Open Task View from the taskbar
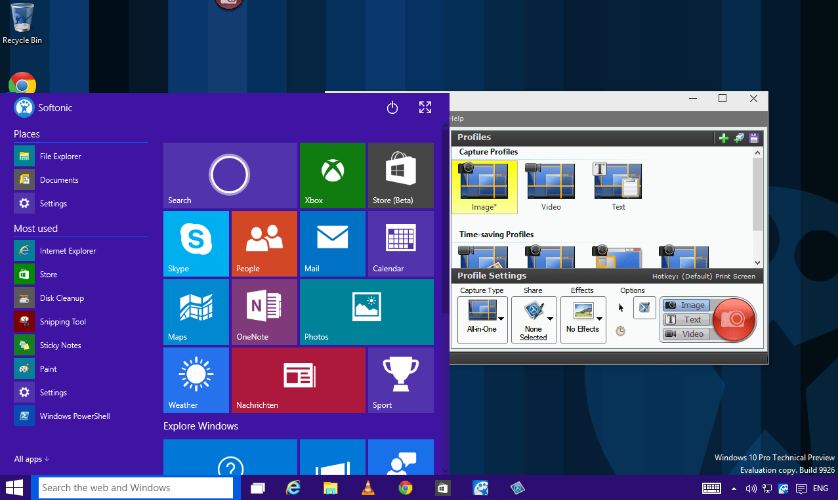Viewport: 838px width, 500px height. point(258,488)
